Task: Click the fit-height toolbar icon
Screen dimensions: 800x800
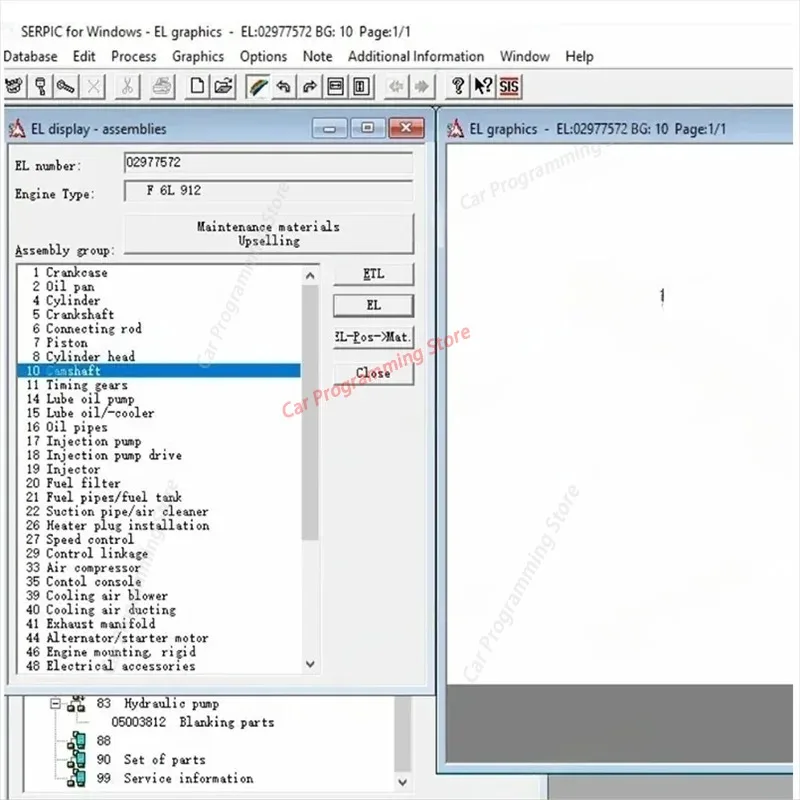Action: (x=361, y=86)
